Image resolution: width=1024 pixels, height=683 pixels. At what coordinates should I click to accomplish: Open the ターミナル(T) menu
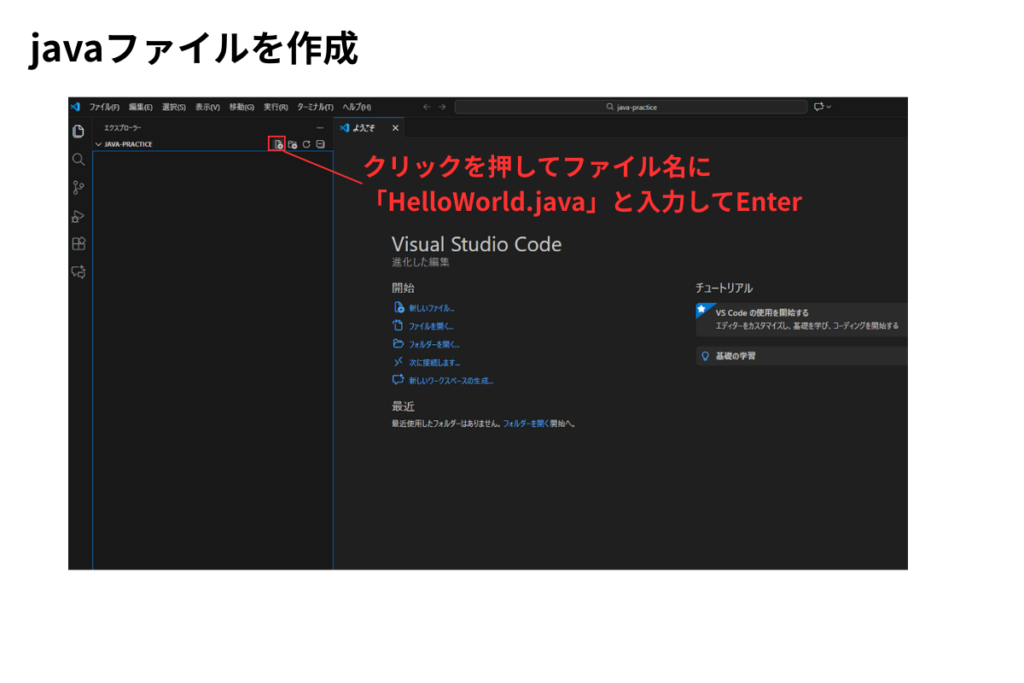pos(315,107)
